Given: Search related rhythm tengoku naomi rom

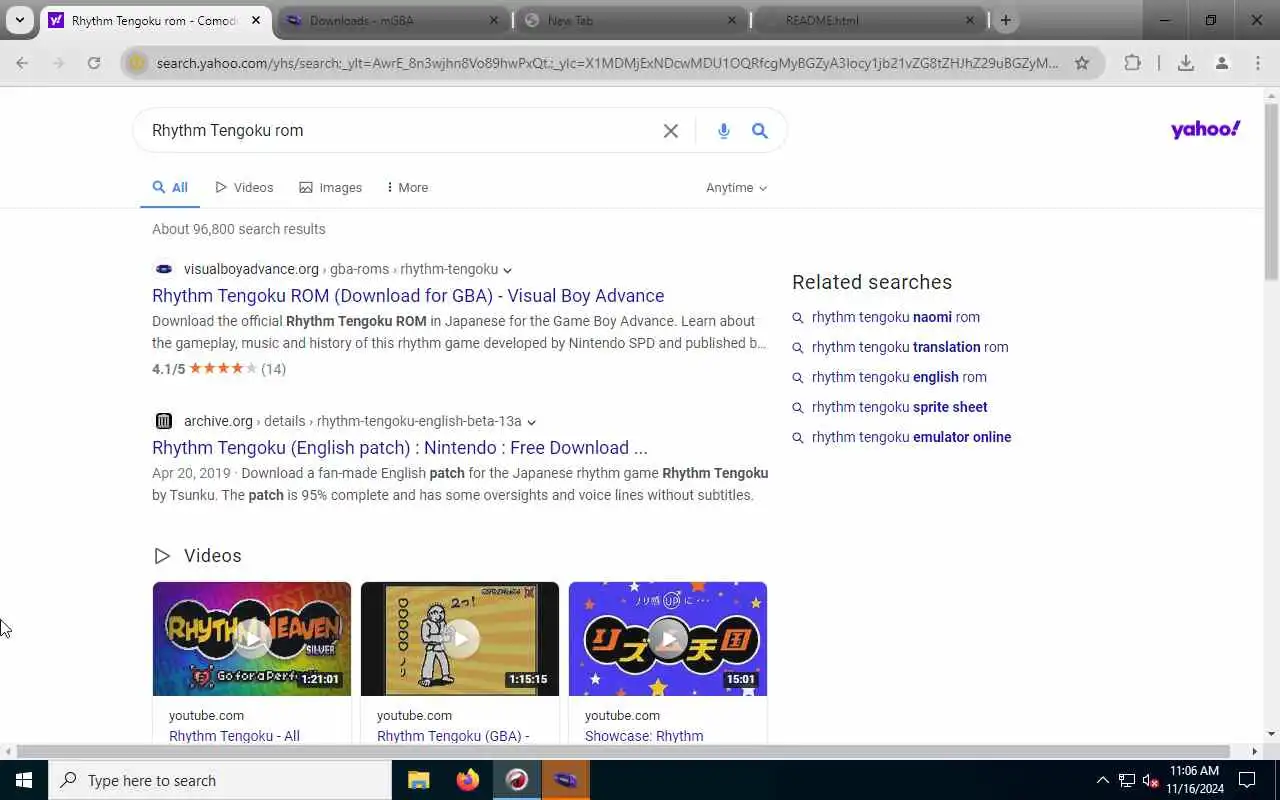Looking at the screenshot, I should coord(896,317).
